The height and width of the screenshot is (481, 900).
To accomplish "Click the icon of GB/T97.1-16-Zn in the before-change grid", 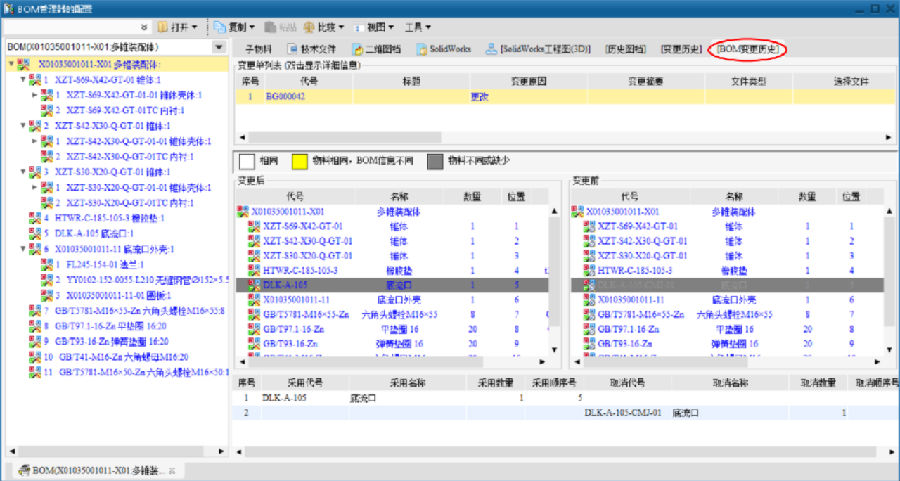I will 589,329.
